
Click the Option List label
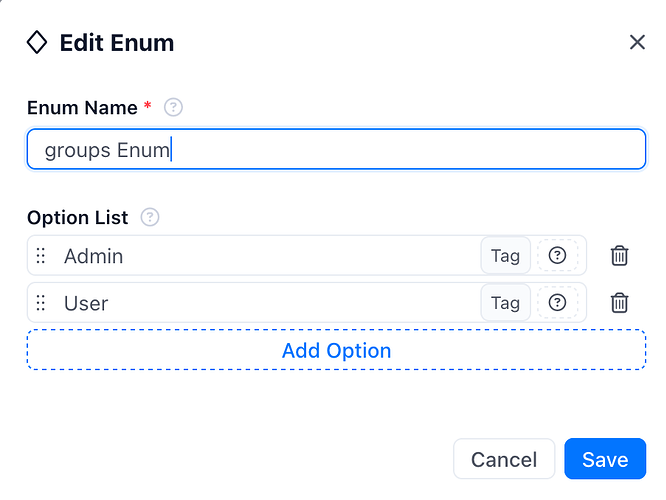pyautogui.click(x=78, y=218)
